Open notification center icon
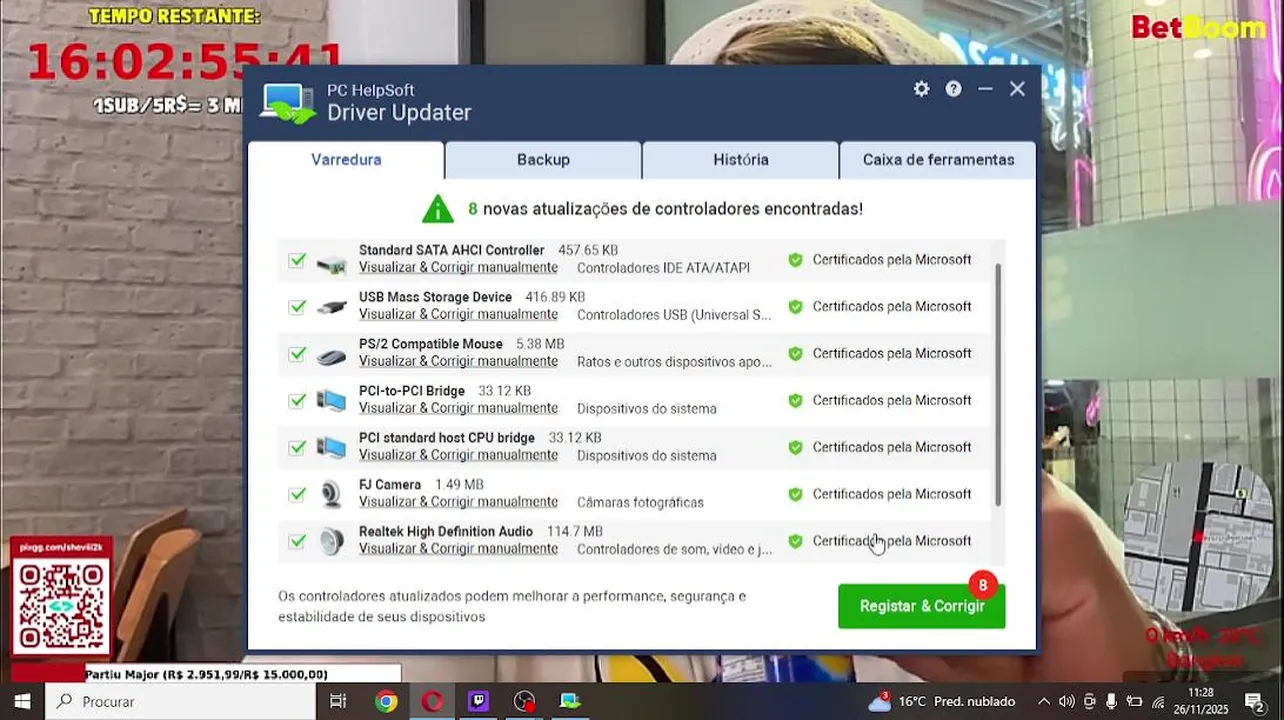This screenshot has width=1284, height=720. click(x=1255, y=701)
